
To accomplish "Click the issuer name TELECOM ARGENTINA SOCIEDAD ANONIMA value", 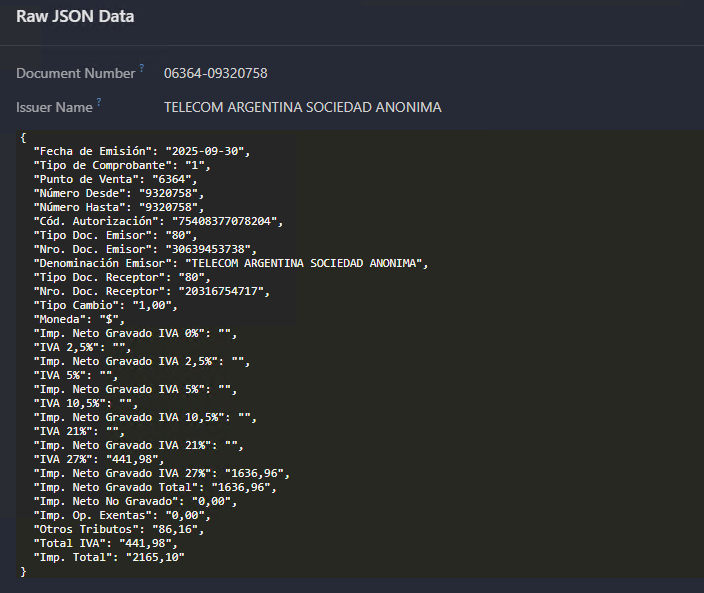I will pos(302,108).
